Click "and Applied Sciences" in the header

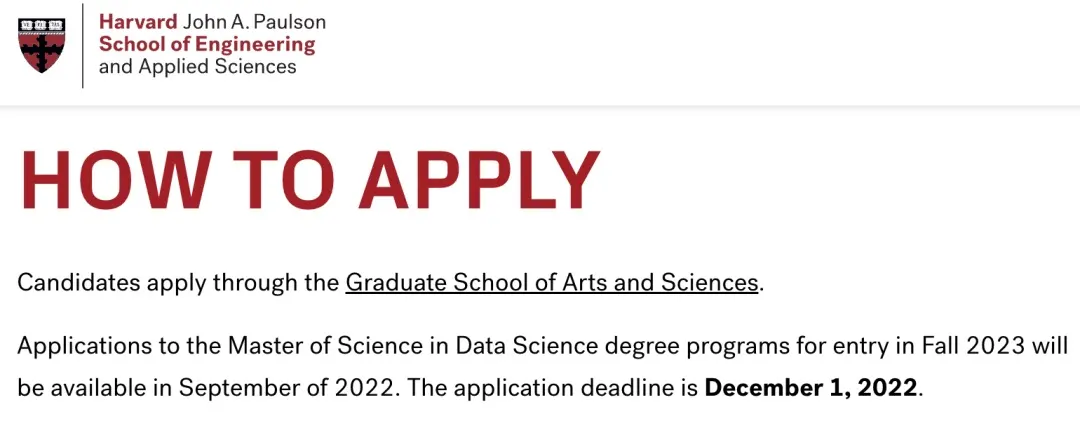197,67
